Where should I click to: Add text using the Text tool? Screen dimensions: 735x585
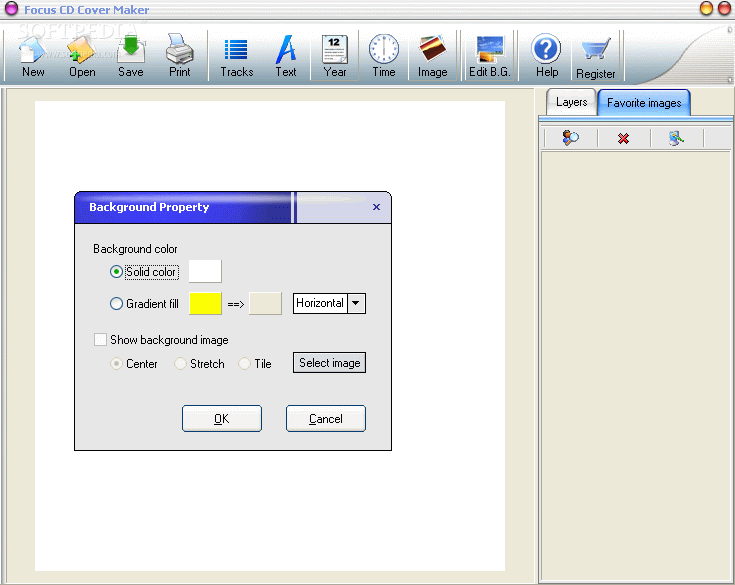tap(286, 56)
